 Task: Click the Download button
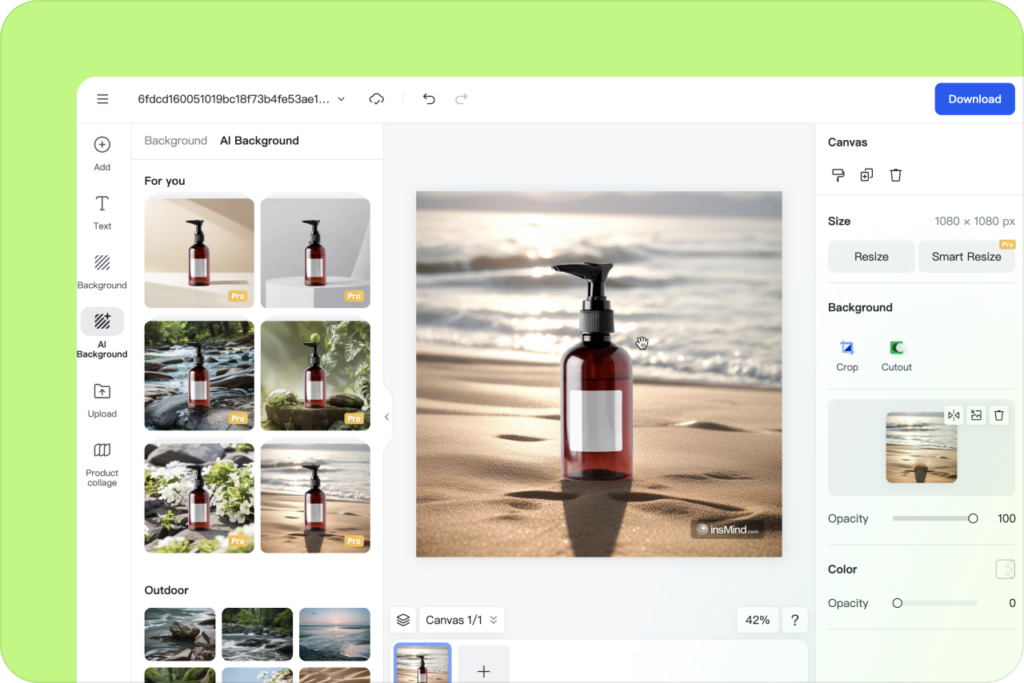click(974, 99)
